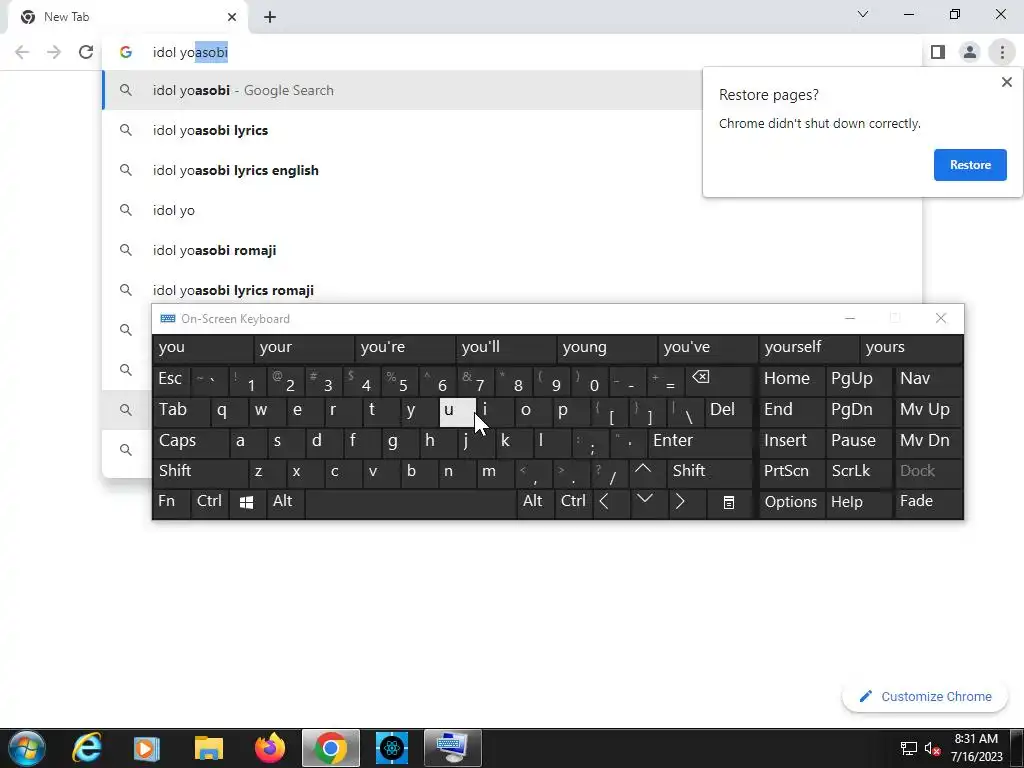This screenshot has height=768, width=1024.
Task: Open the keyboard Options key
Action: 791,502
